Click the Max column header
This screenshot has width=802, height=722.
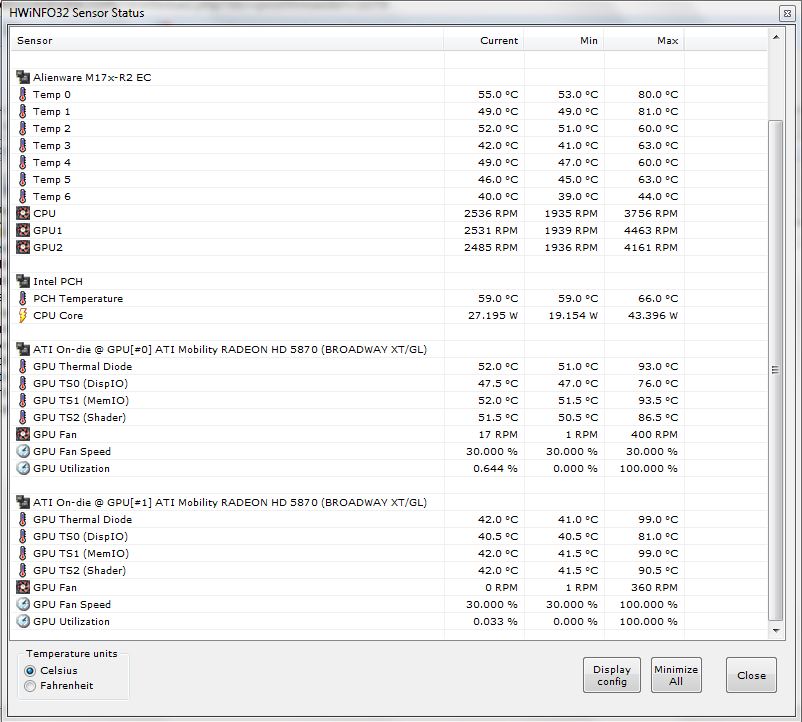click(644, 40)
